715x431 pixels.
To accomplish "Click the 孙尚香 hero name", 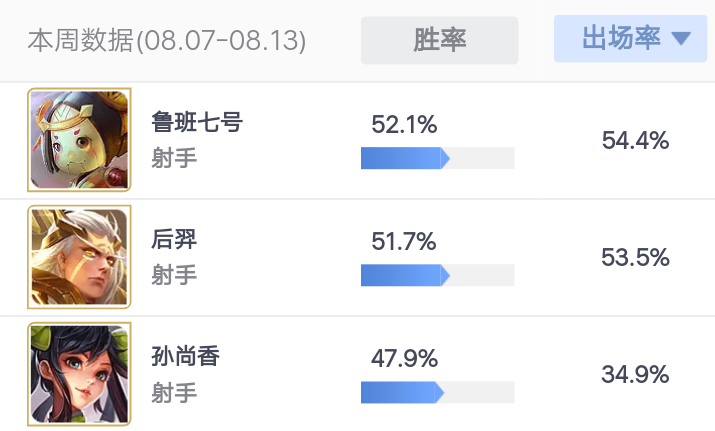I will coord(185,356).
